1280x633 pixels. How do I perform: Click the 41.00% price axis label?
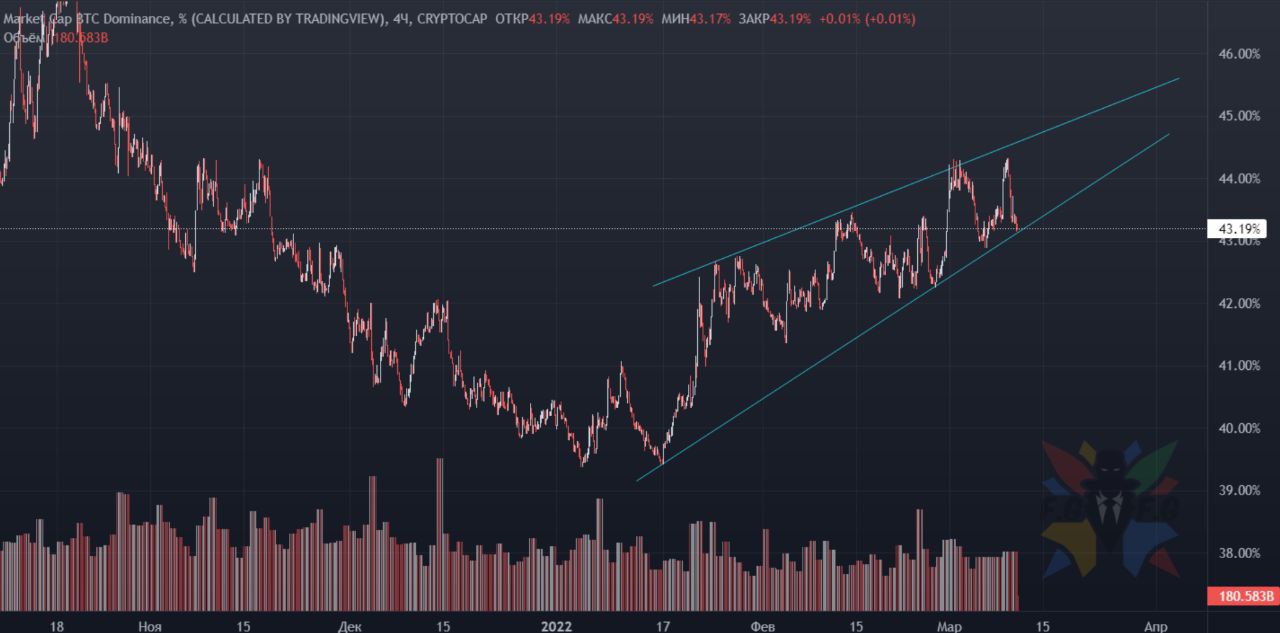[x=1241, y=366]
